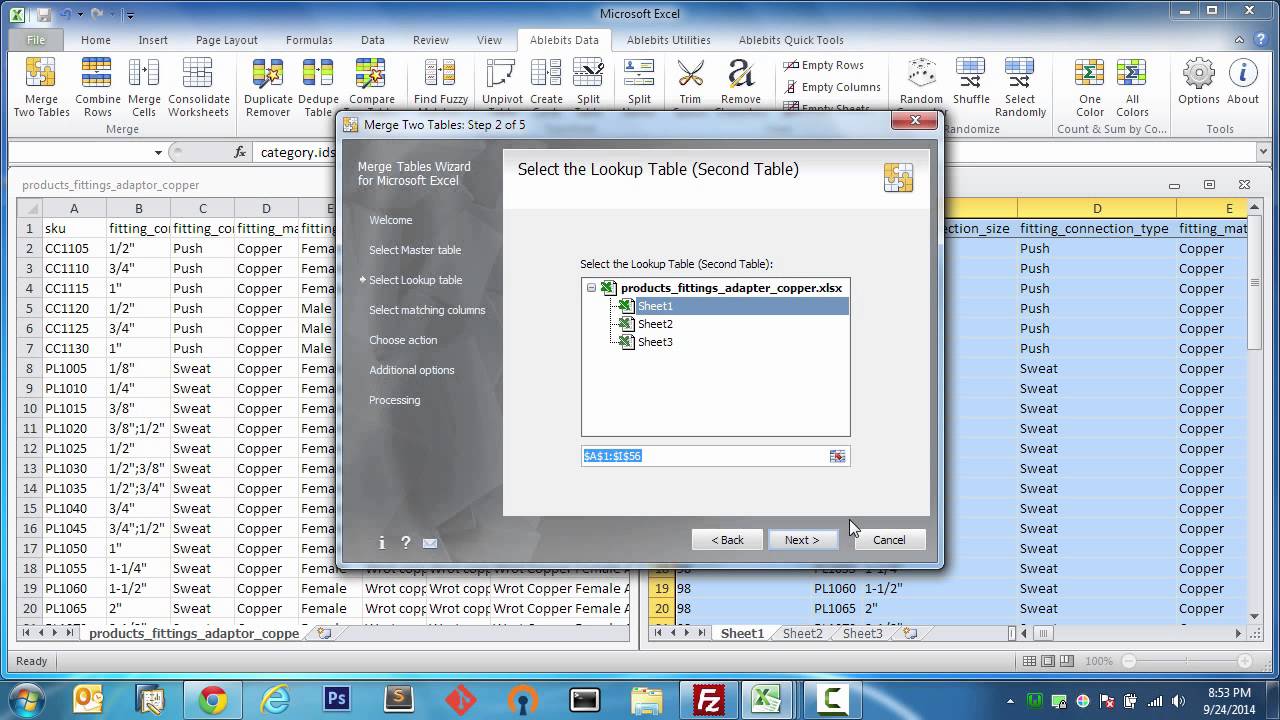
Task: Switch to Sheet2 tab in right workbook
Action: click(802, 633)
